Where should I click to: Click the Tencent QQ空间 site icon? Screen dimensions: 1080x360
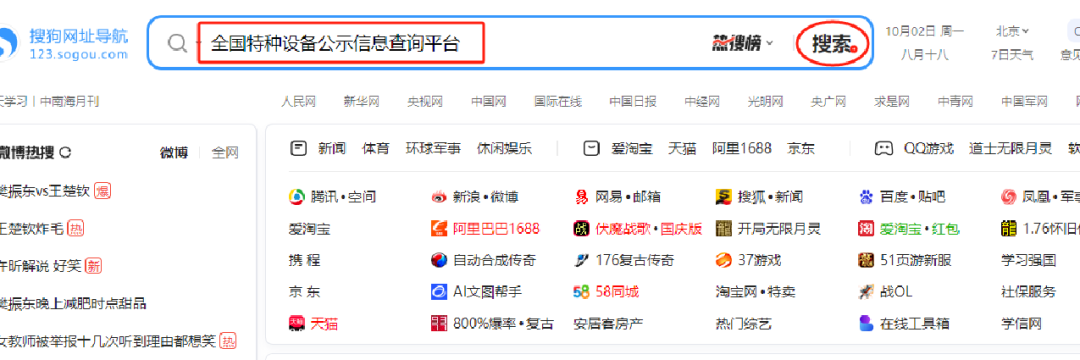point(296,197)
